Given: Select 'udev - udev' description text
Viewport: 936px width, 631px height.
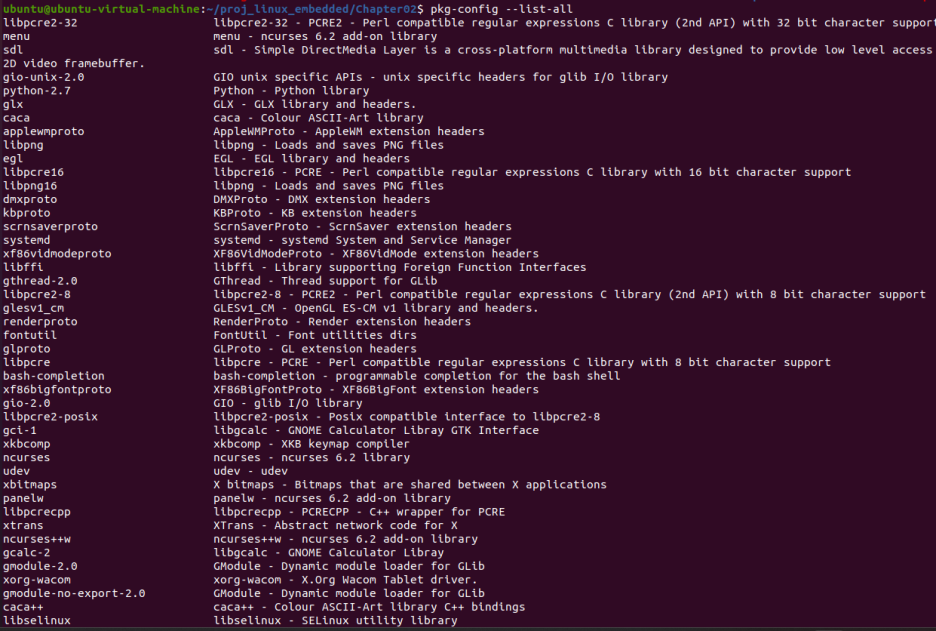Looking at the screenshot, I should tap(250, 471).
